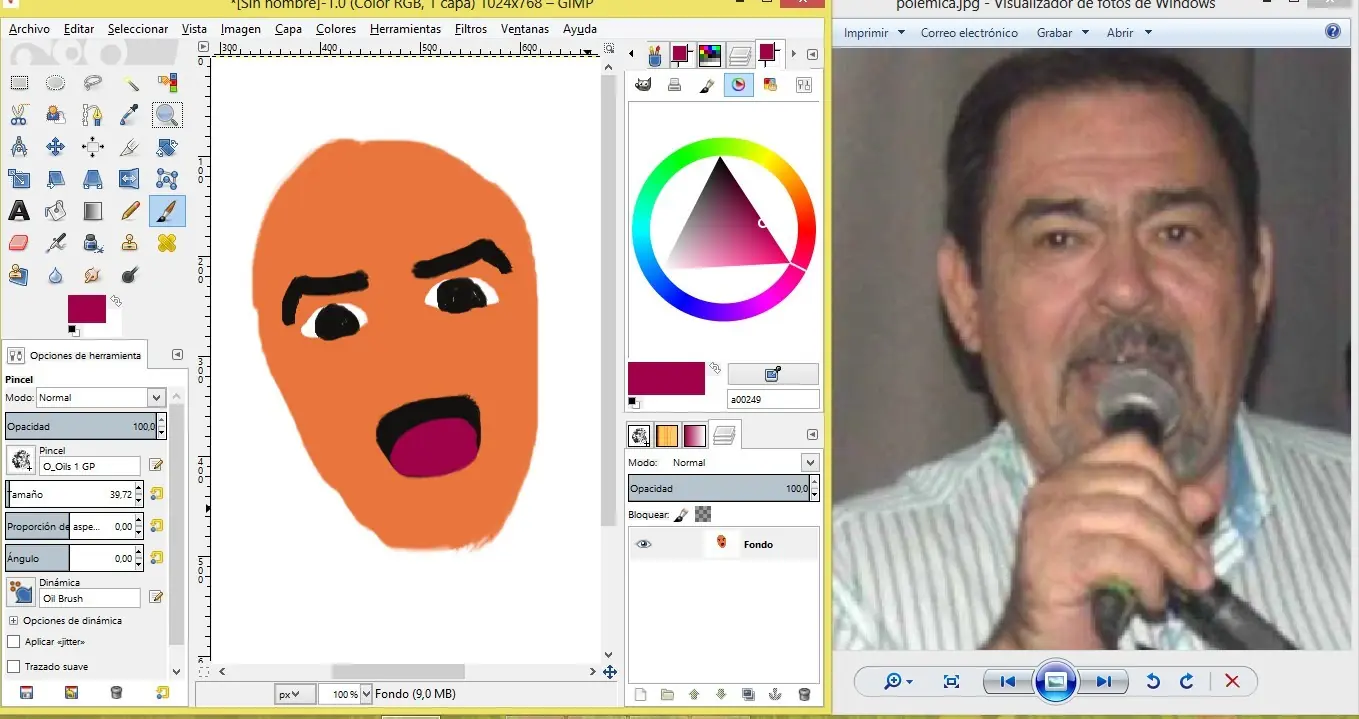Open the brush Modo dropdown in tool options
1359x719 pixels.
pyautogui.click(x=100, y=398)
